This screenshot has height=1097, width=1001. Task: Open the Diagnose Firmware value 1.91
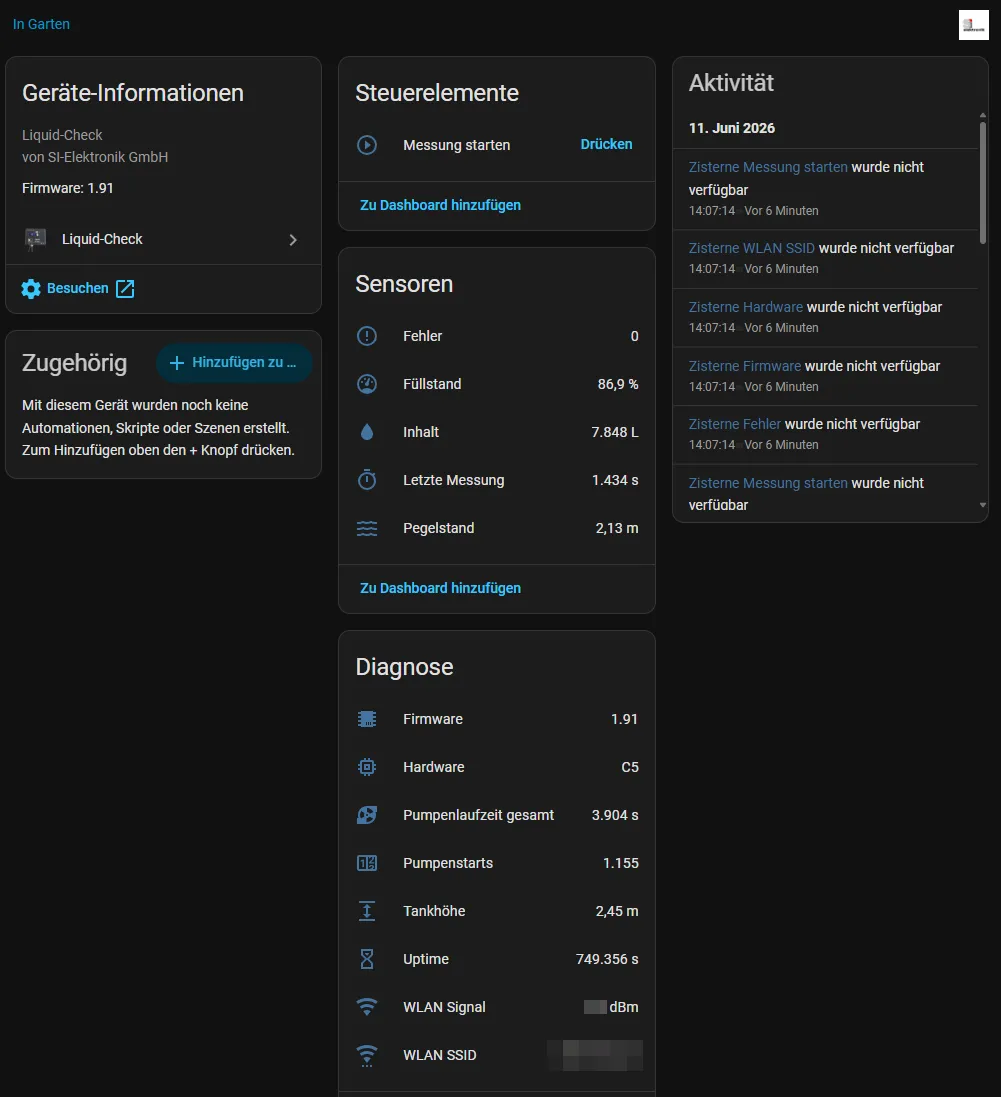(x=624, y=719)
